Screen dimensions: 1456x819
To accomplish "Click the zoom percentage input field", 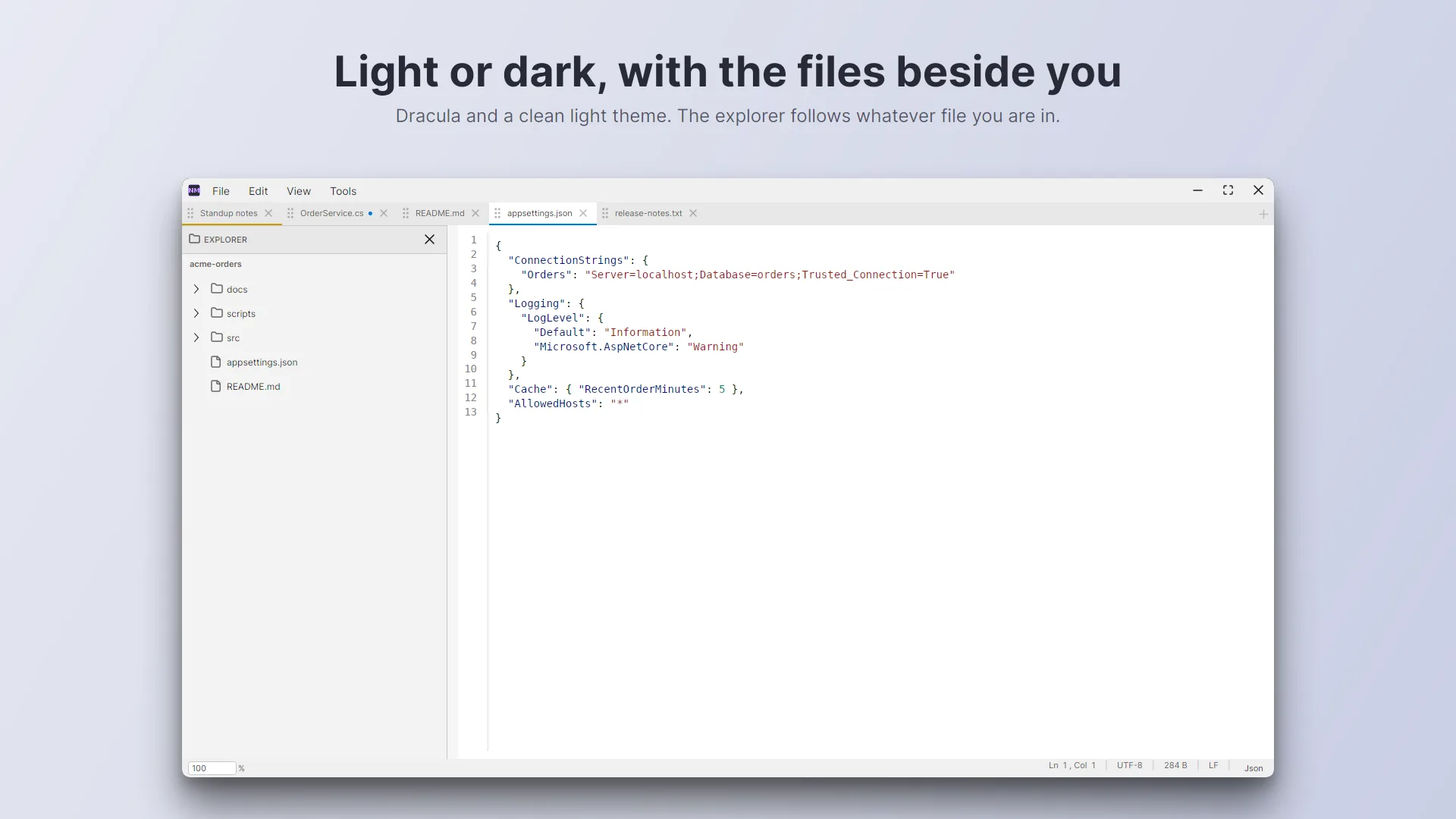I will (x=212, y=768).
